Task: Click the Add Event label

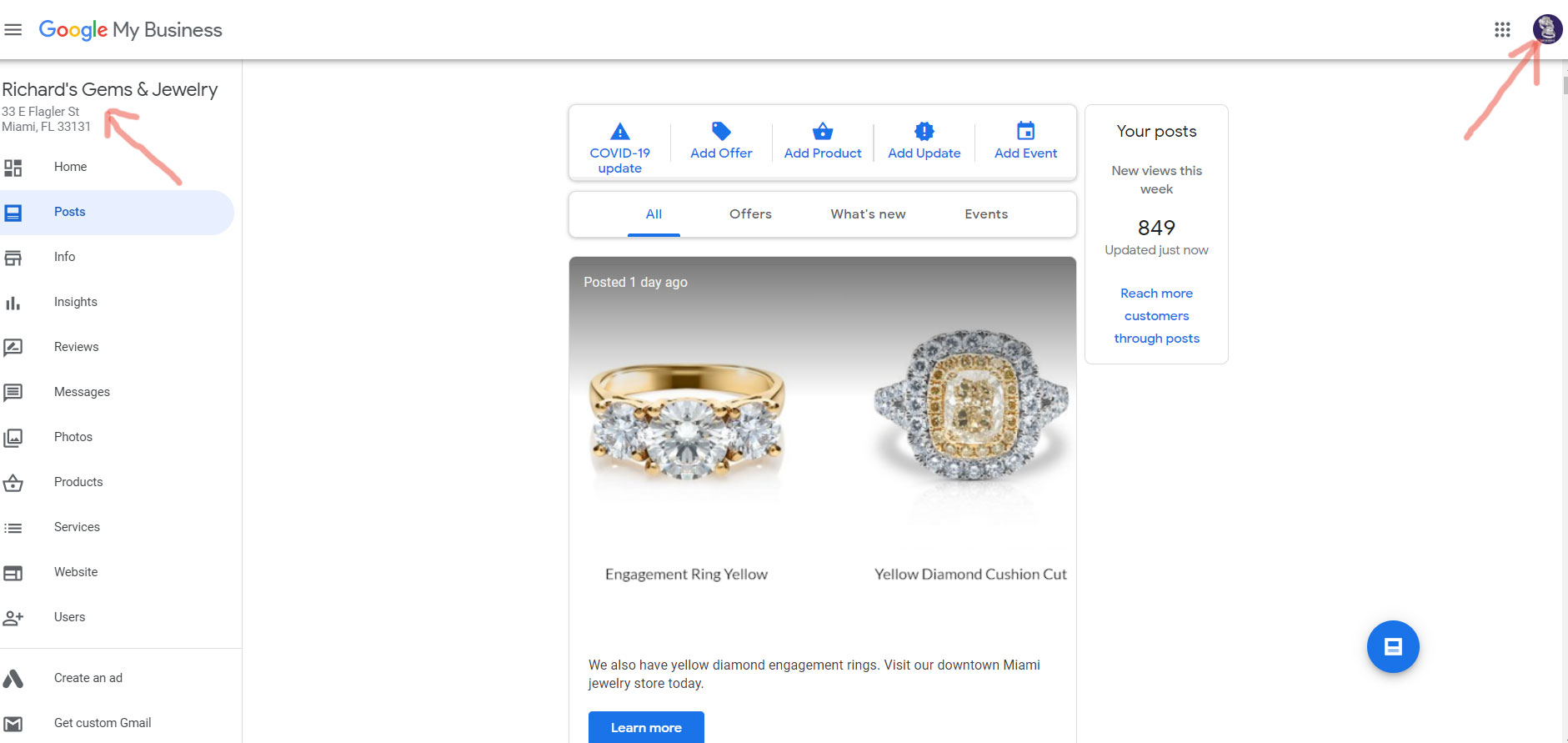Action: (1026, 153)
